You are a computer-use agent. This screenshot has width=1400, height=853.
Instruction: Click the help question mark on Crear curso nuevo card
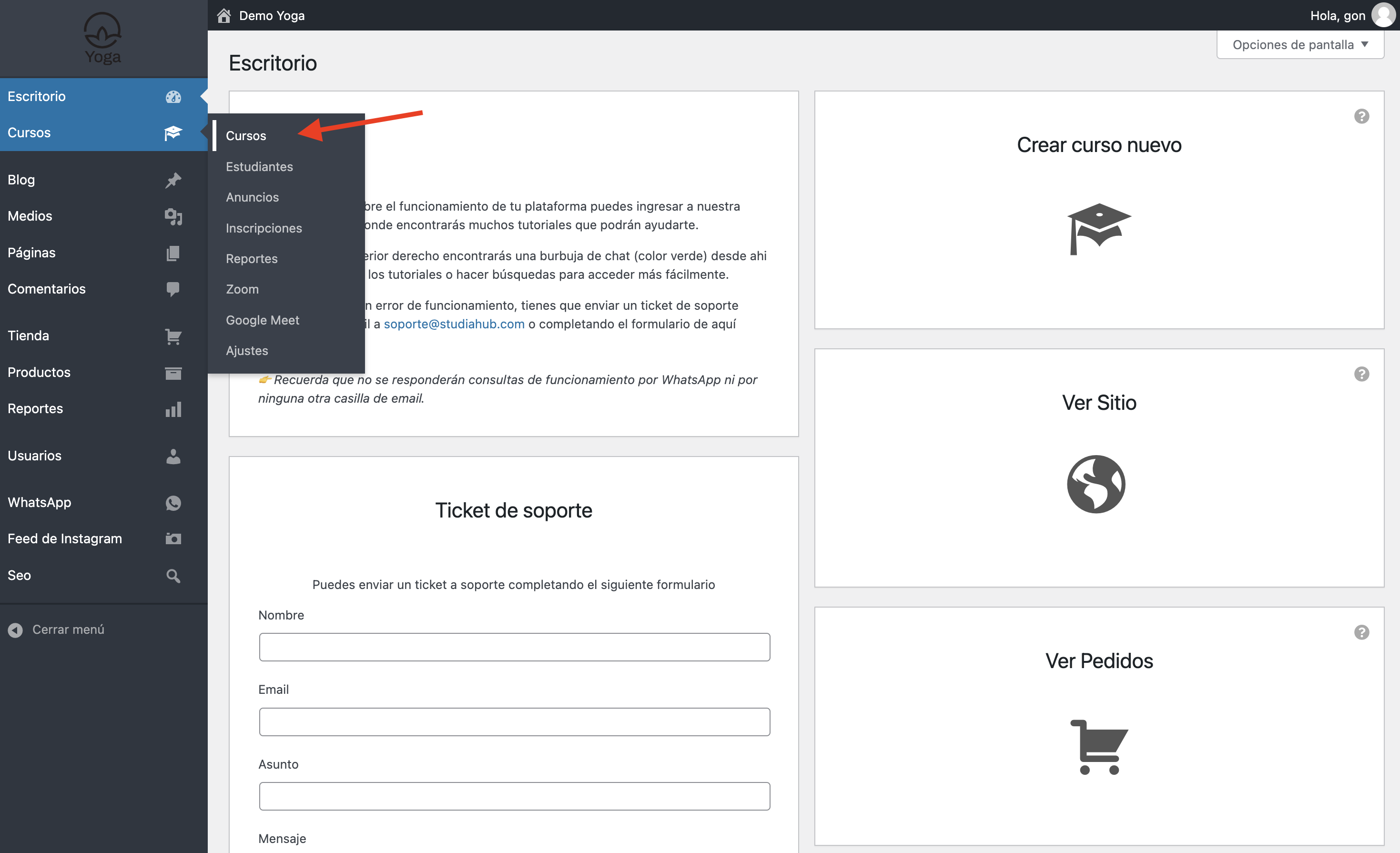tap(1361, 116)
